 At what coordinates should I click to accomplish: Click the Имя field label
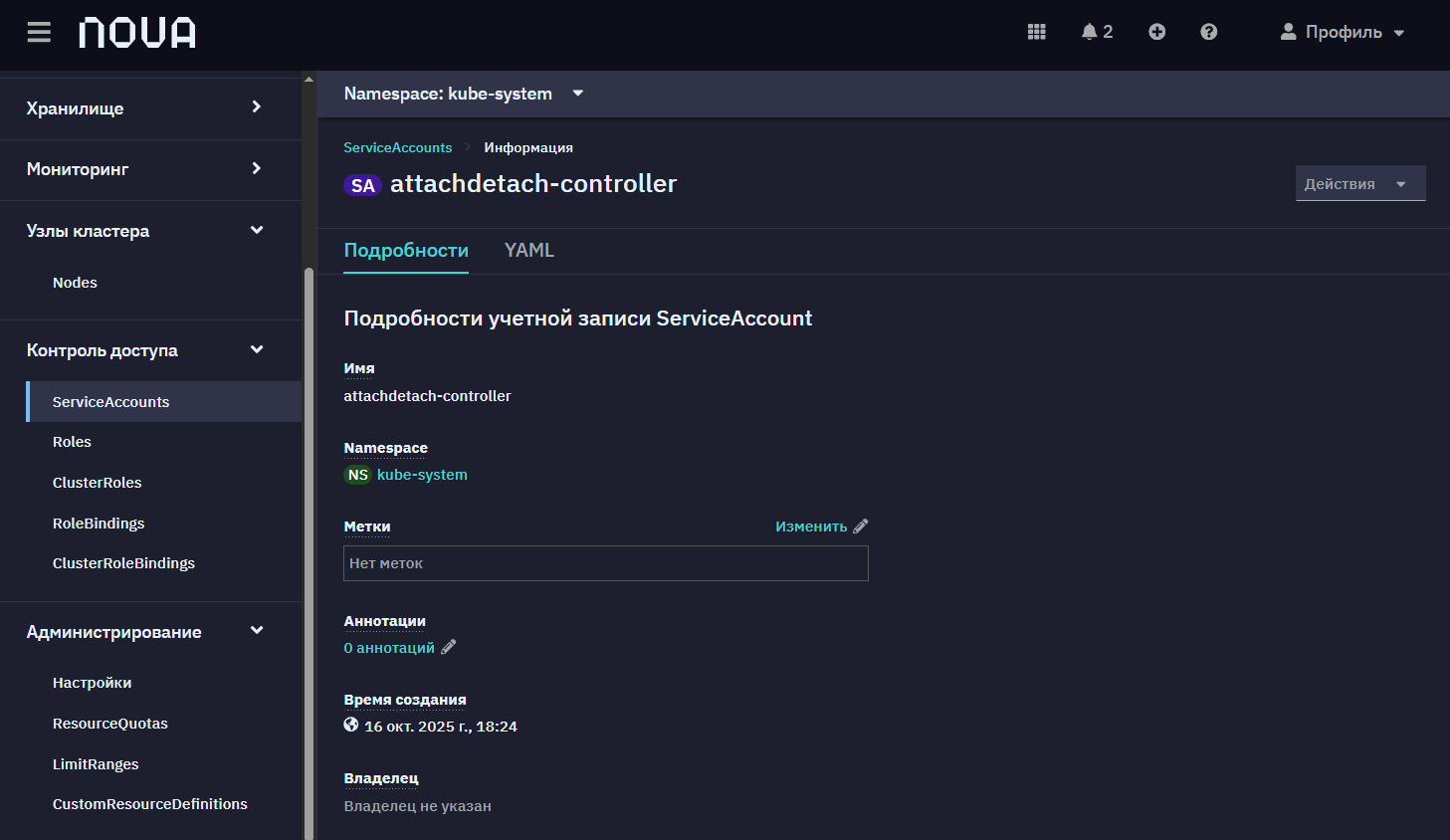(x=359, y=368)
